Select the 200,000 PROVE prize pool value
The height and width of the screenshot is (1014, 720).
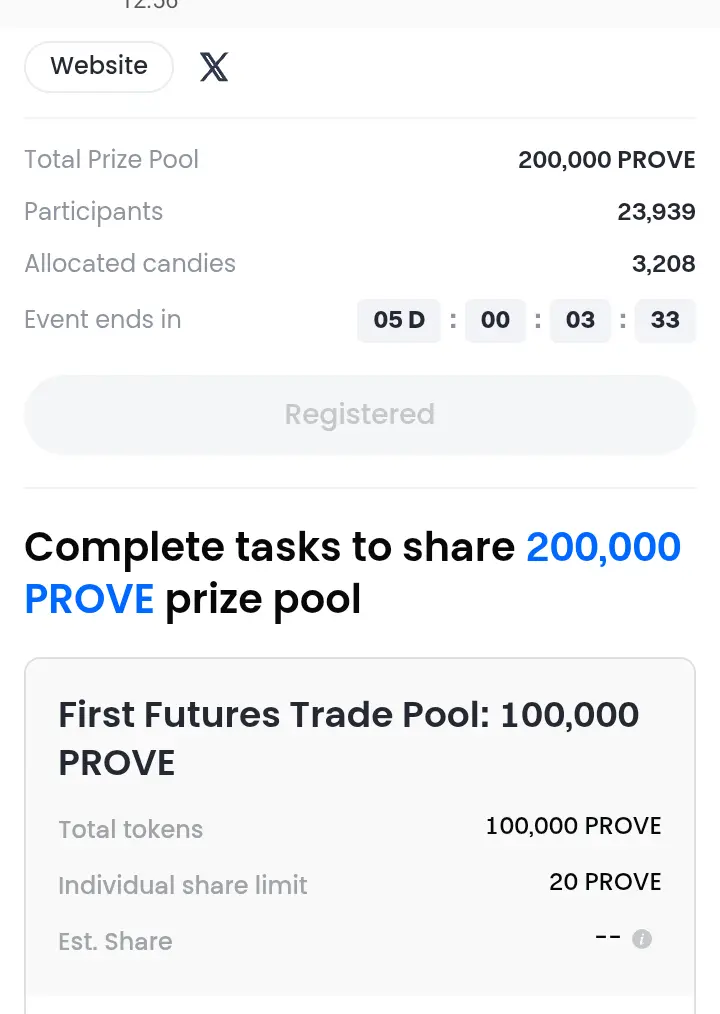[607, 160]
